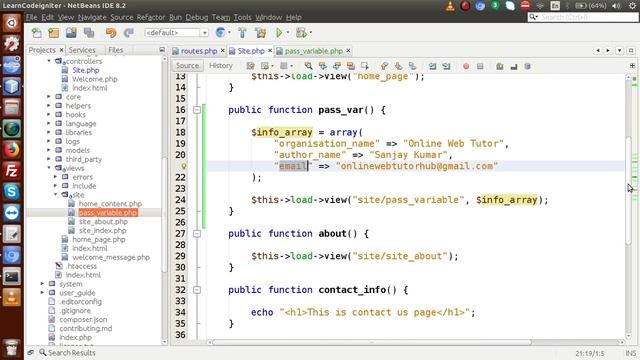Screen dimensions: 640x360
Task: Open the File menu
Action: coord(31,17)
